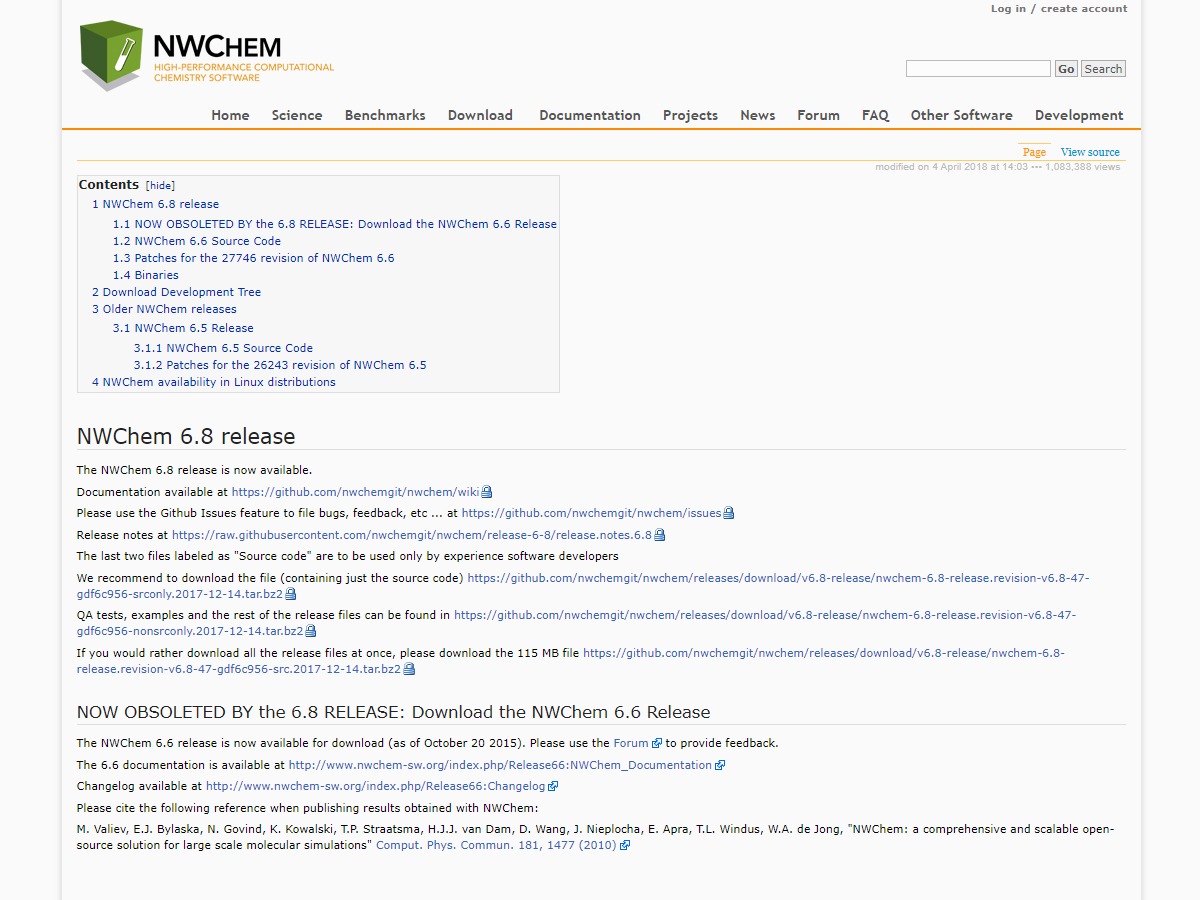Viewport: 1200px width, 900px height.
Task: Hide the Contents table using the hide toggle
Action: (x=160, y=186)
